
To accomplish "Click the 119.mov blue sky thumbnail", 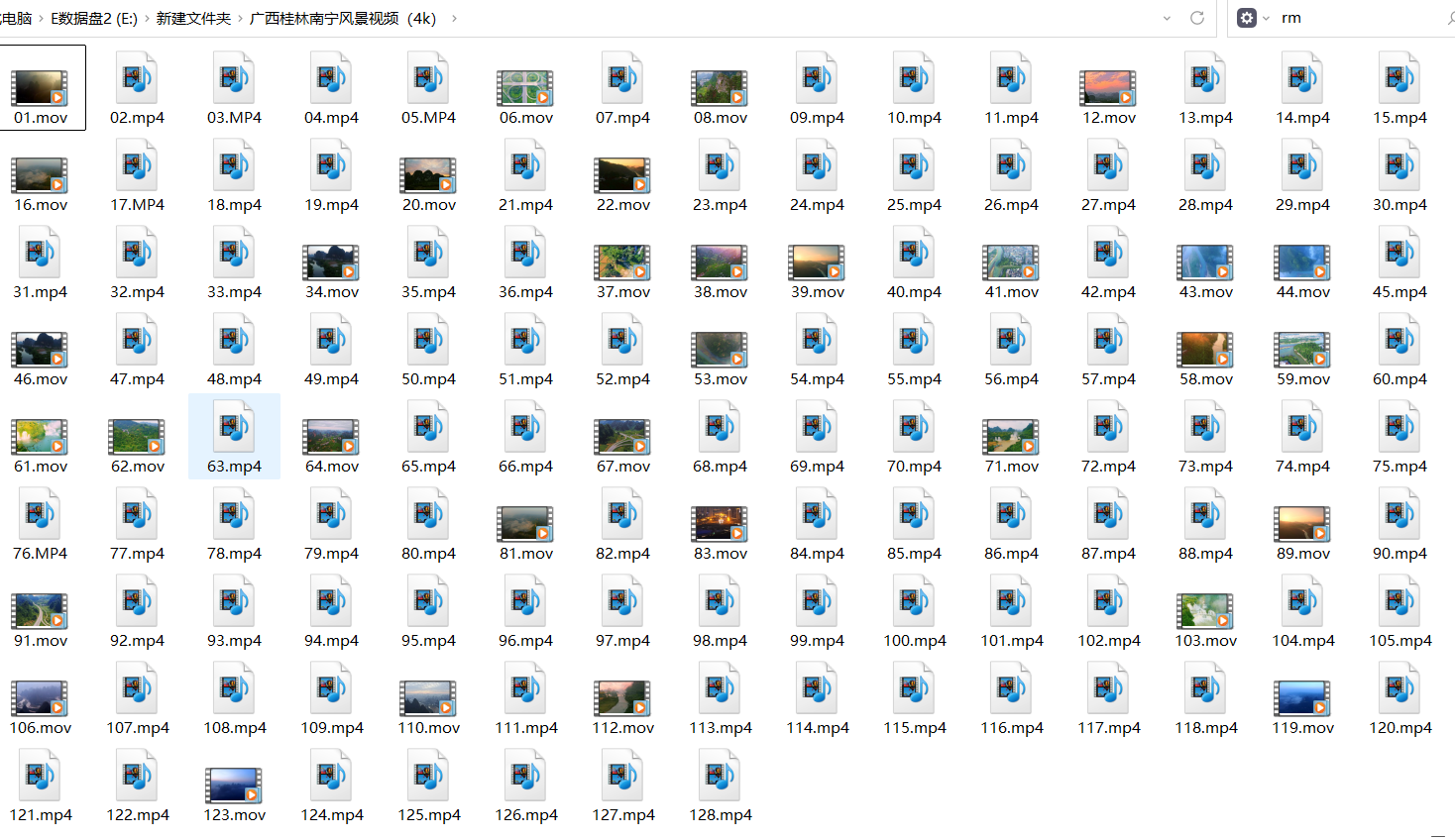I will (1302, 698).
